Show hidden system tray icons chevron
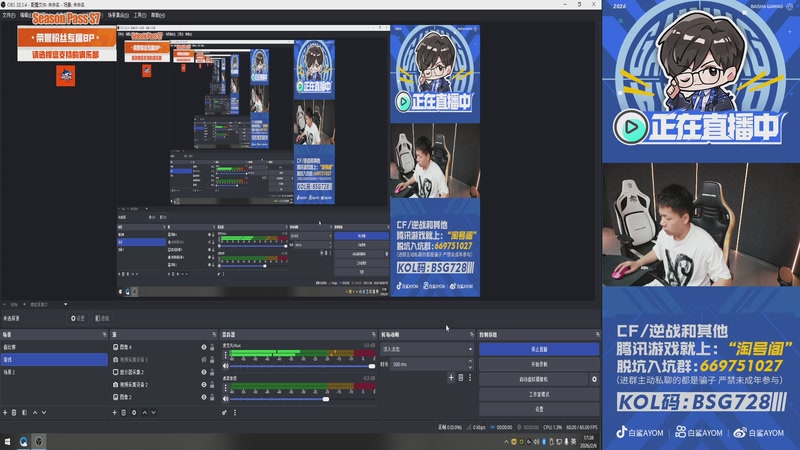 click(x=506, y=442)
